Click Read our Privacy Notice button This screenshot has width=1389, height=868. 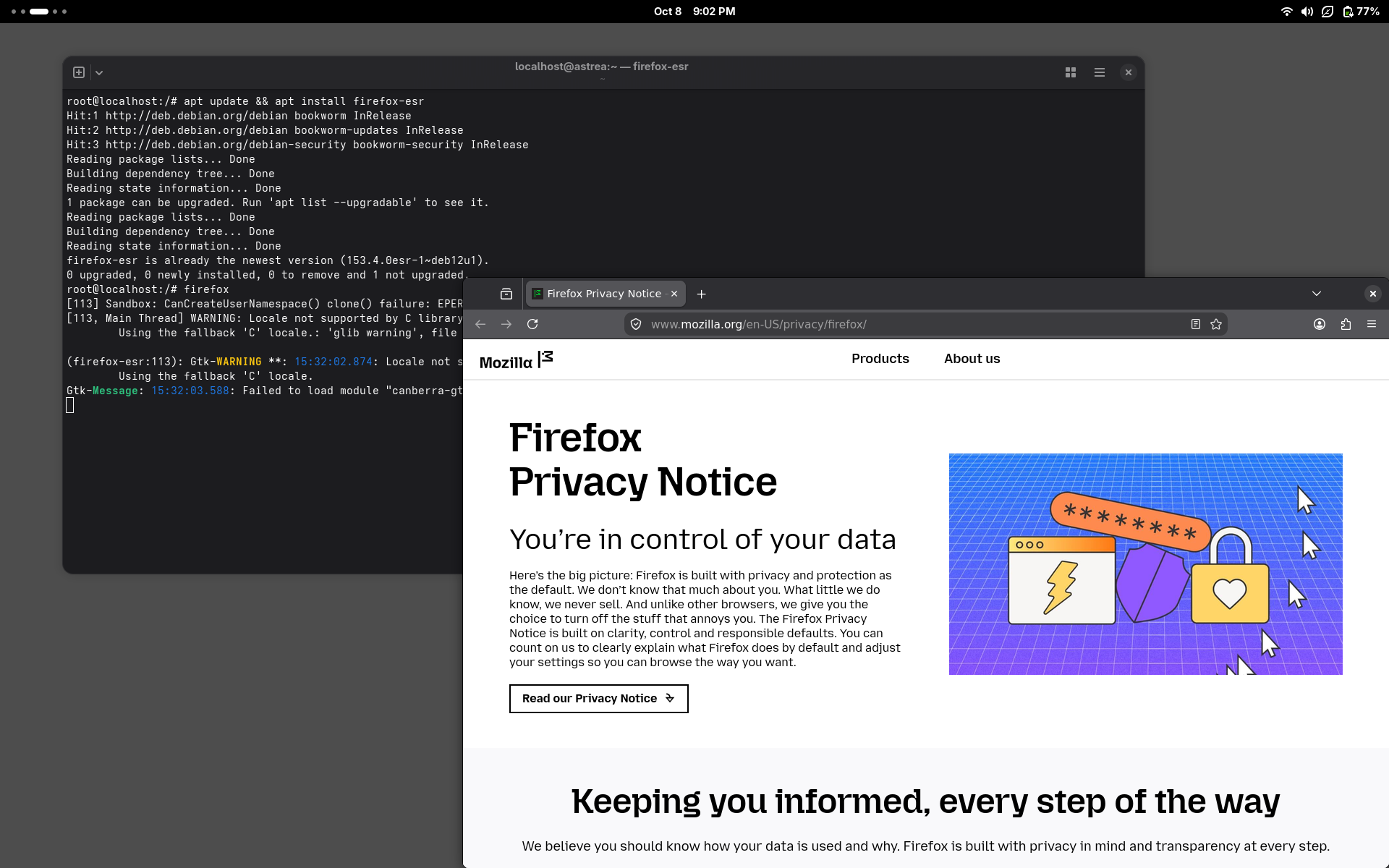tap(599, 699)
